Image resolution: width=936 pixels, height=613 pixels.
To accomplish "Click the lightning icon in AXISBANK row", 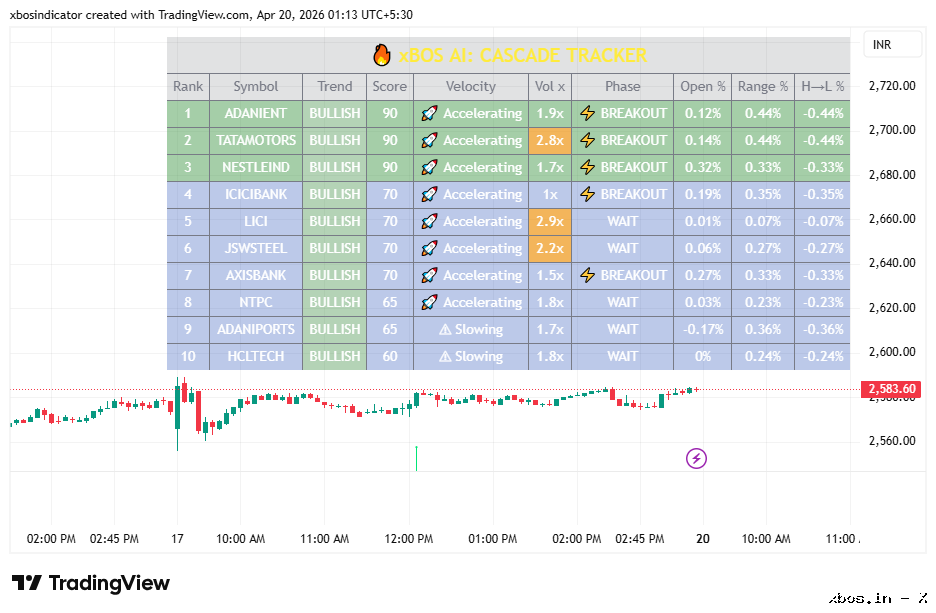I will pyautogui.click(x=588, y=275).
